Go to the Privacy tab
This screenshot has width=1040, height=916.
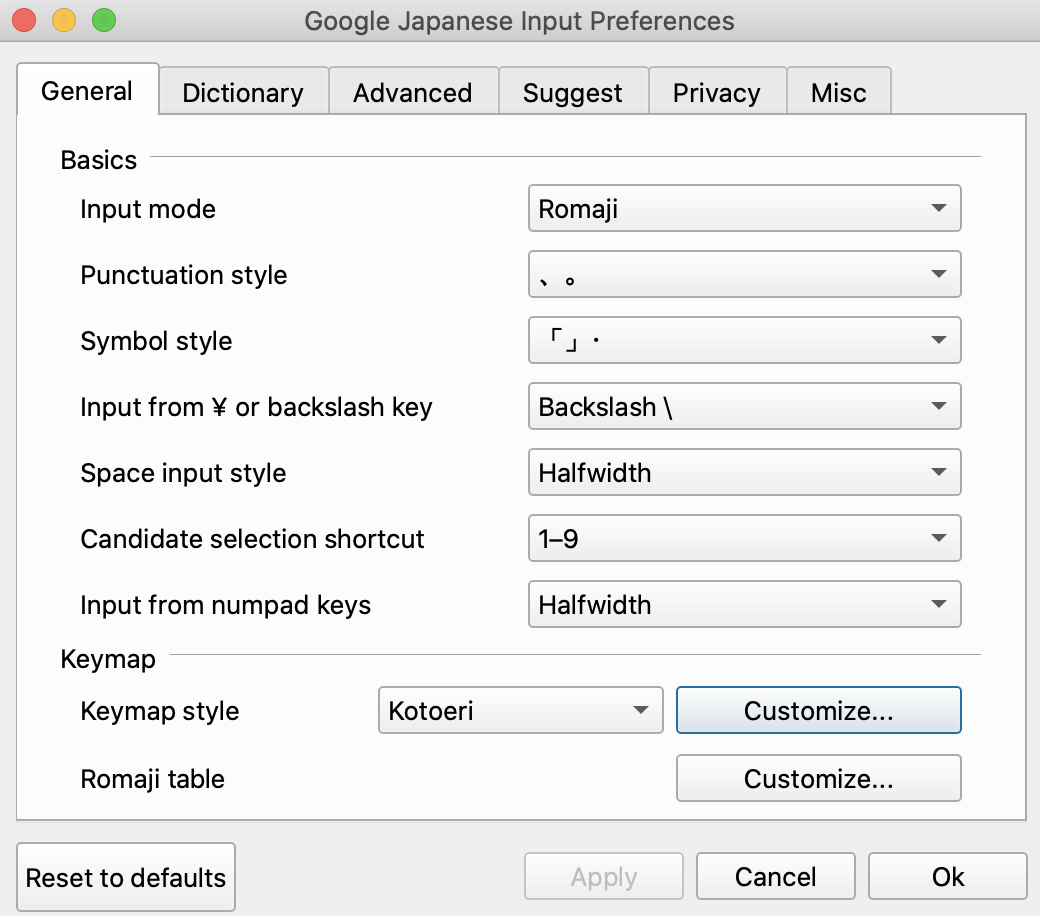717,92
